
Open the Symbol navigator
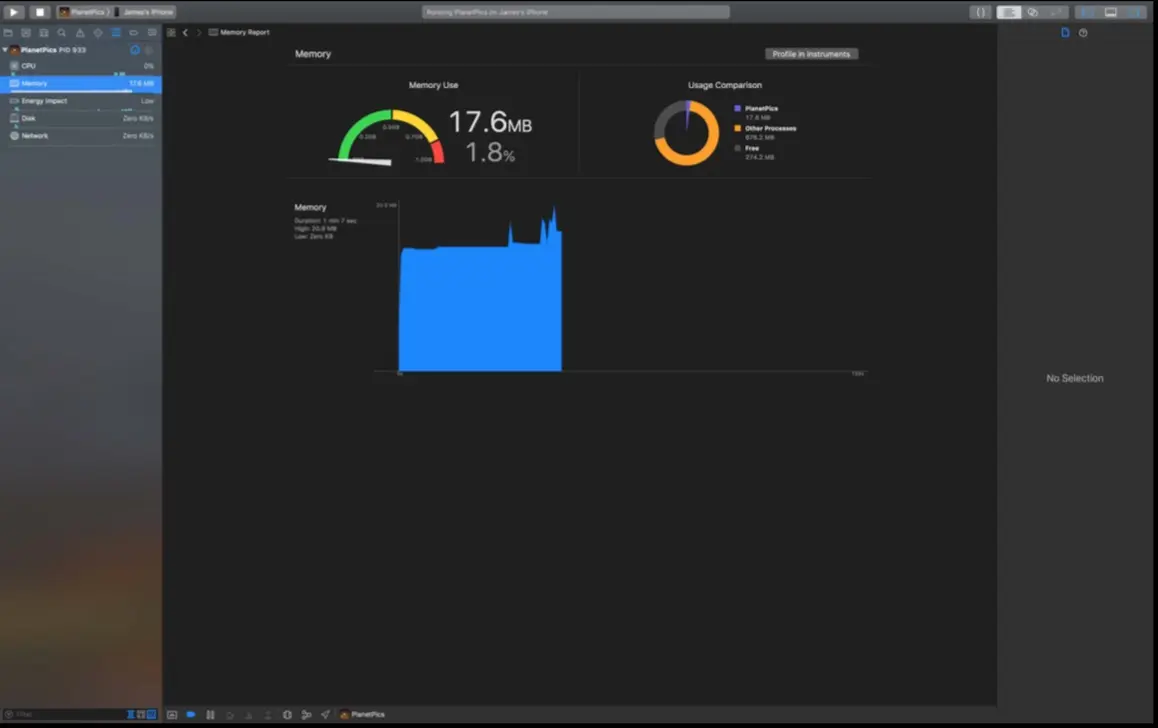(x=44, y=32)
